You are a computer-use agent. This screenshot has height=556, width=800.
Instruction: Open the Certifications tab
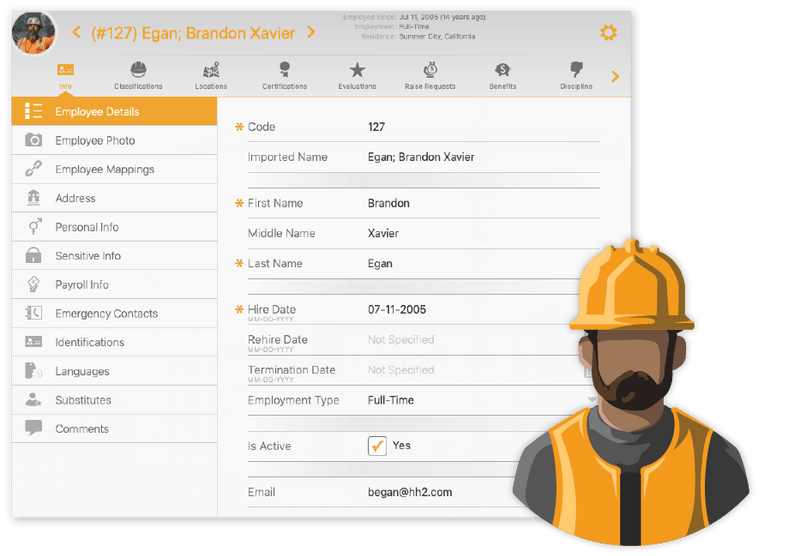285,76
